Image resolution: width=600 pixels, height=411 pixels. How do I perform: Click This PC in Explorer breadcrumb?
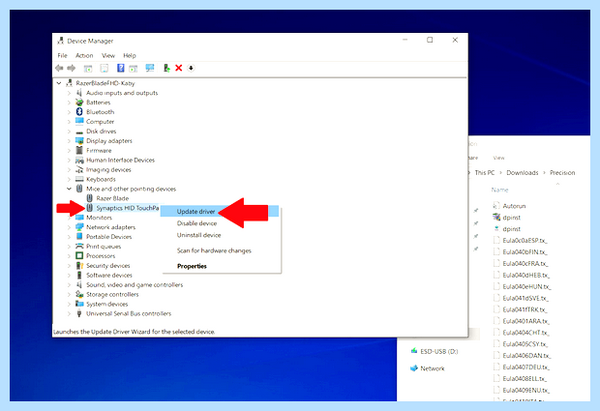pyautogui.click(x=484, y=173)
